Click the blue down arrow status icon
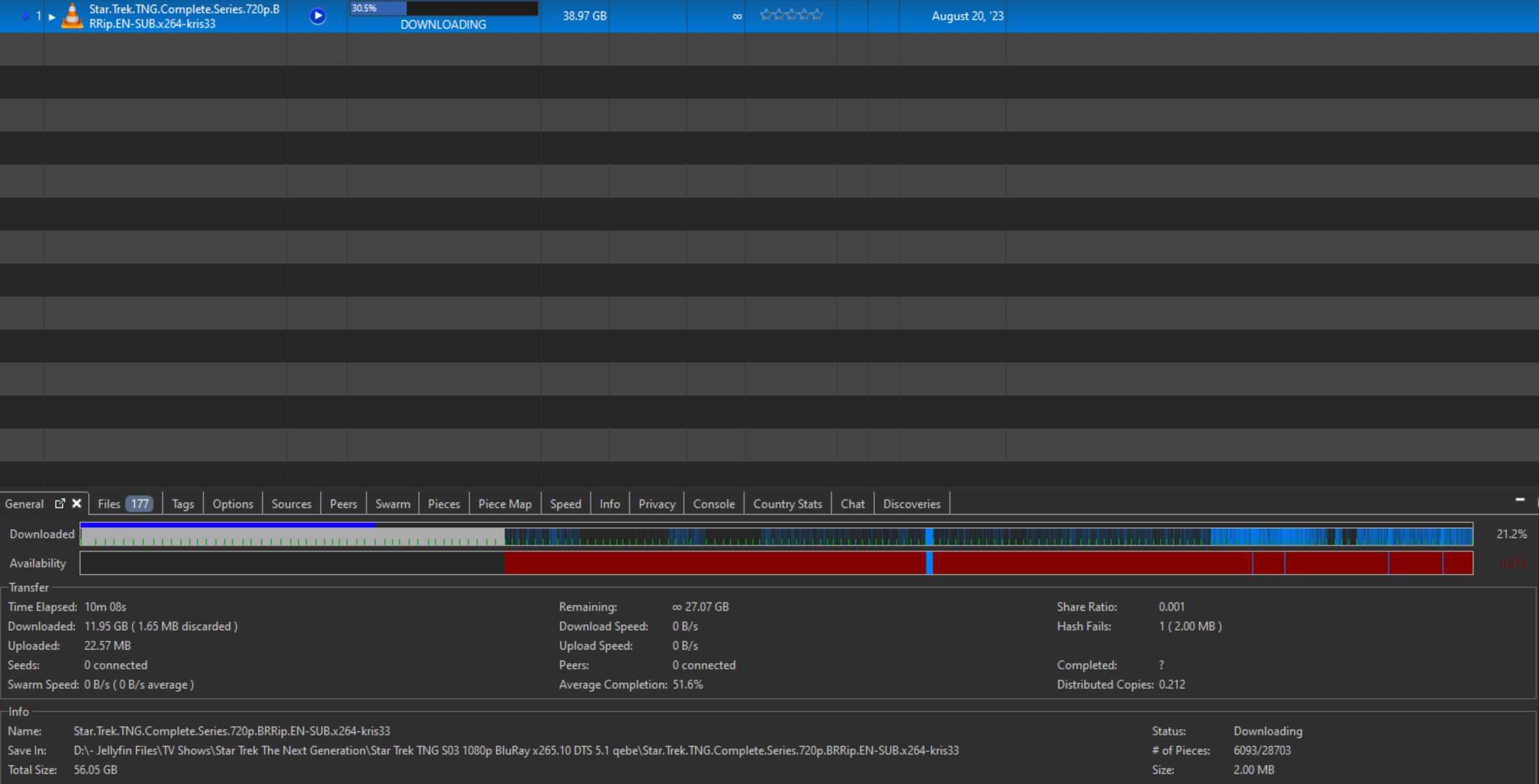Screen dimensions: 1539x784 click(x=25, y=16)
